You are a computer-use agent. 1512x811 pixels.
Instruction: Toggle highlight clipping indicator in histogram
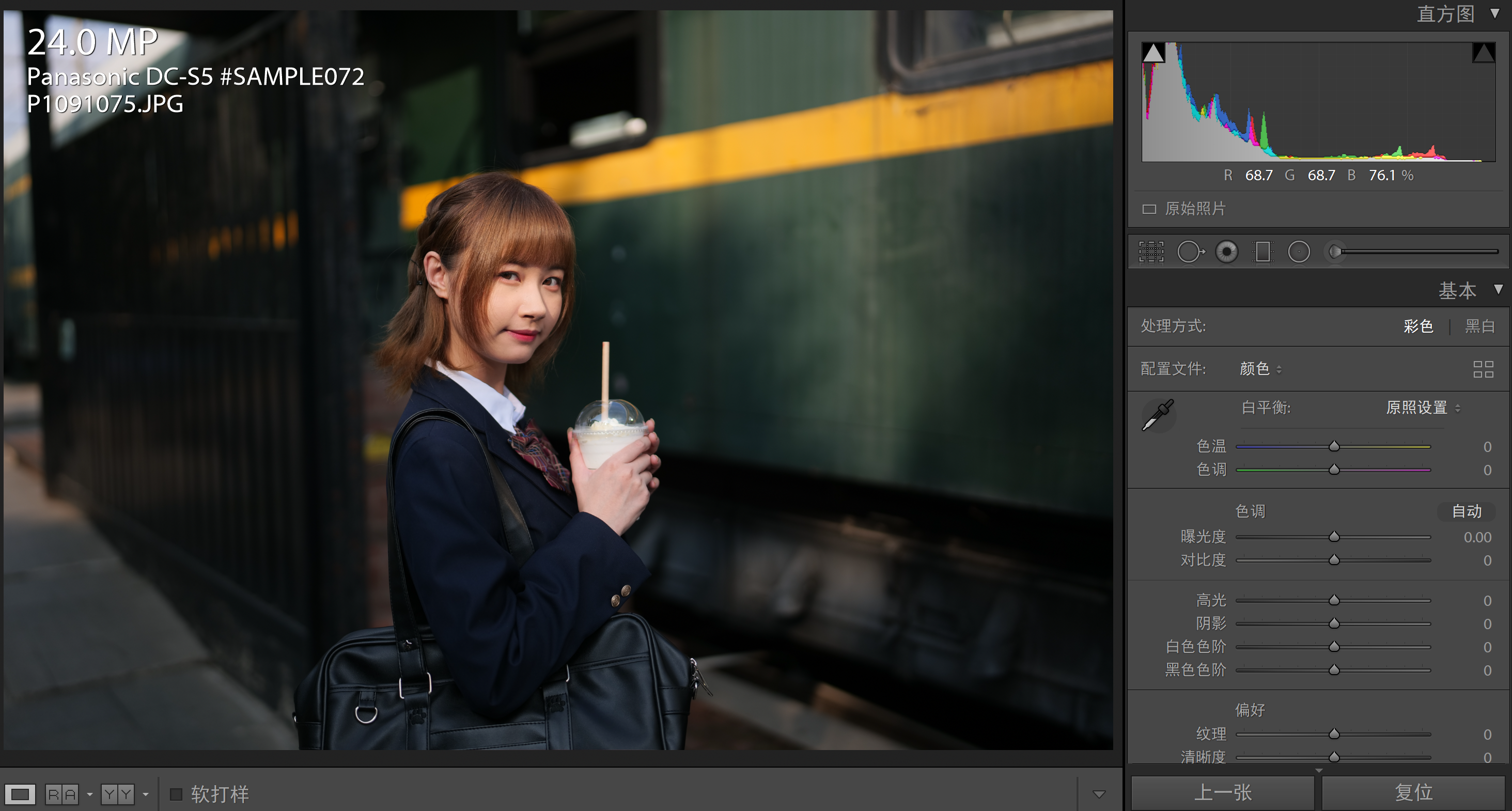1483,53
